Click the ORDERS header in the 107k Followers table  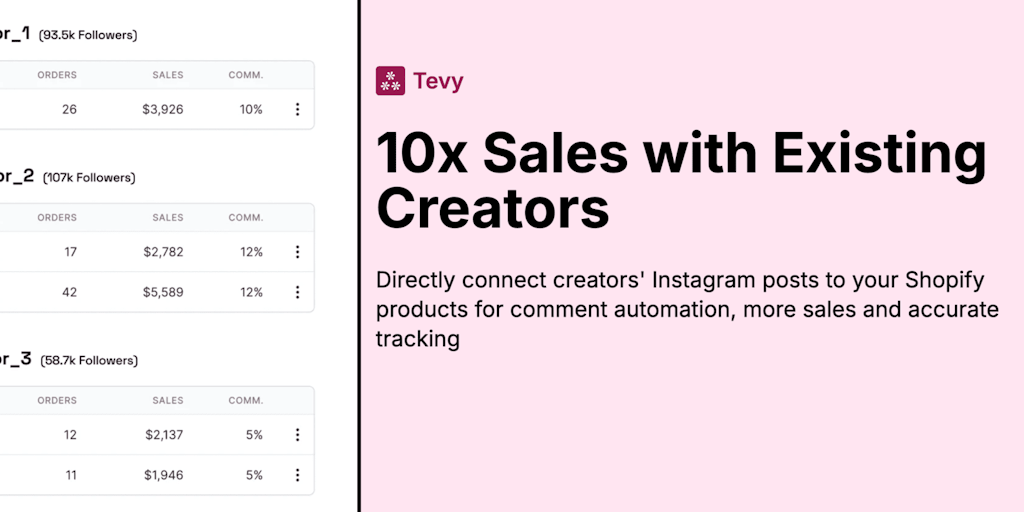57,218
